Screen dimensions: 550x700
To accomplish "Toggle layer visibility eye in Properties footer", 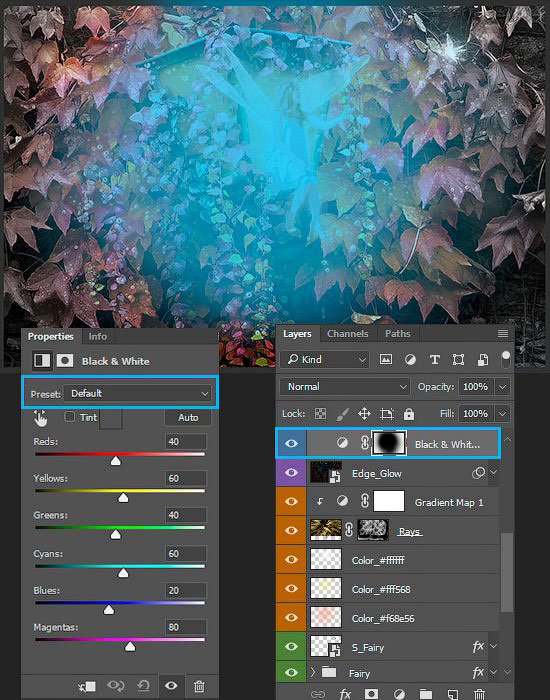I will coord(171,685).
